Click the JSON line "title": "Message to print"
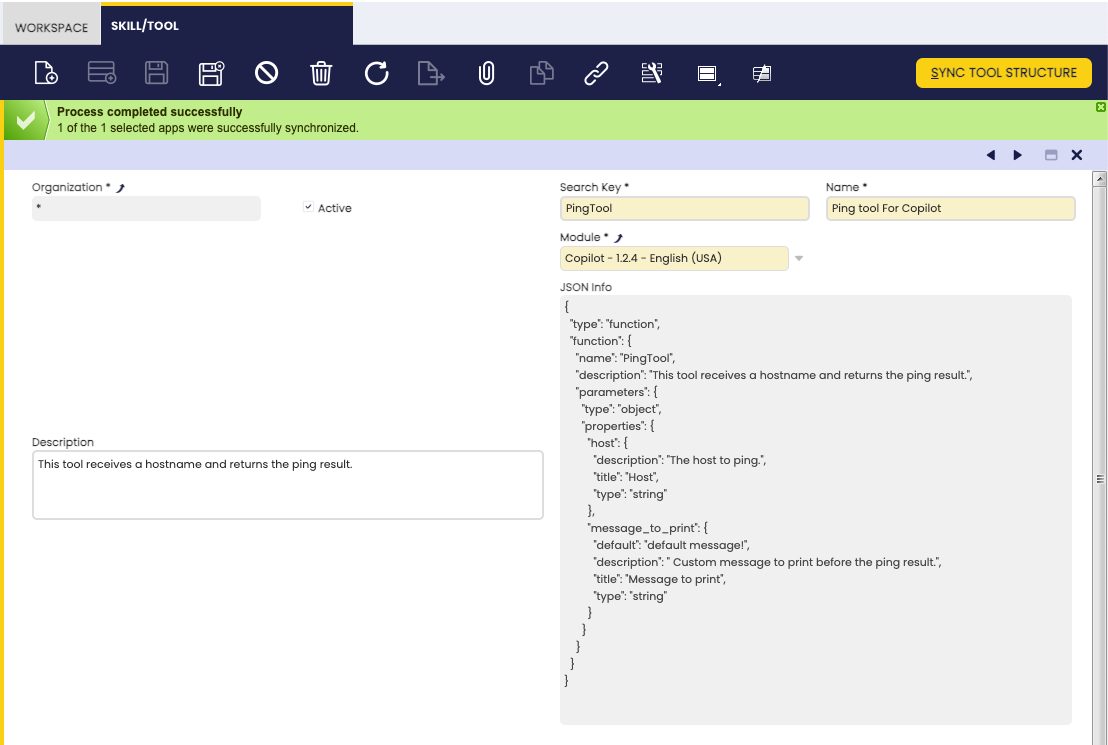Screen dimensions: 1108x745 pos(660,579)
